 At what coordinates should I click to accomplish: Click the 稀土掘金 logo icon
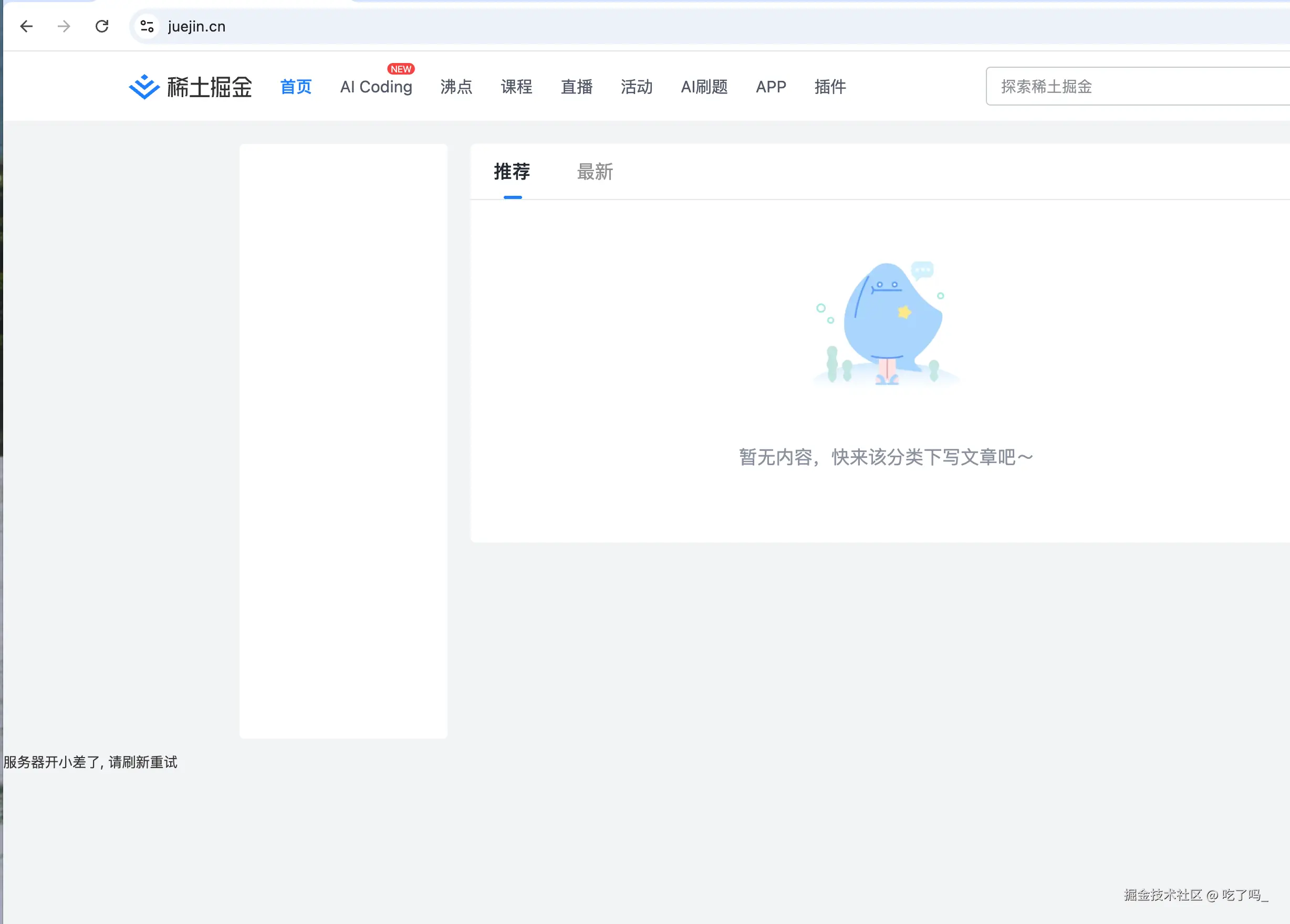(x=144, y=87)
